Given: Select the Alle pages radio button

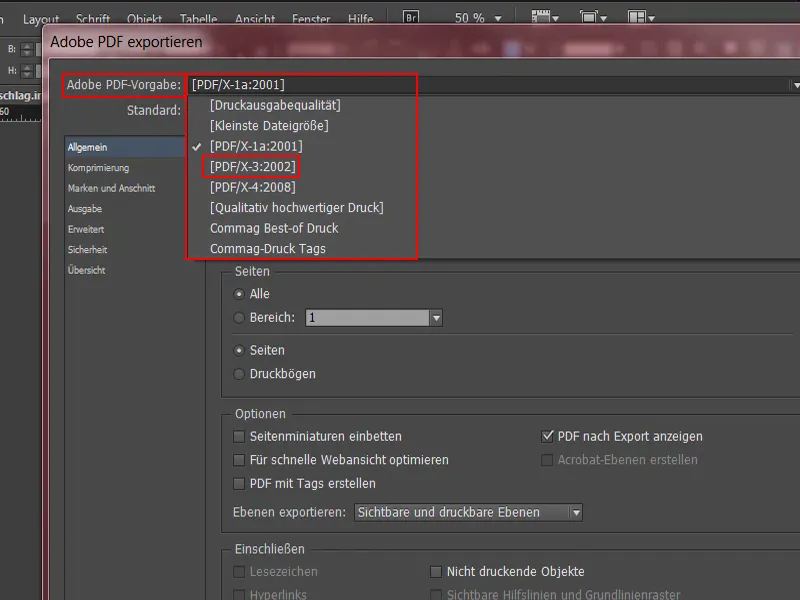Looking at the screenshot, I should 239,294.
